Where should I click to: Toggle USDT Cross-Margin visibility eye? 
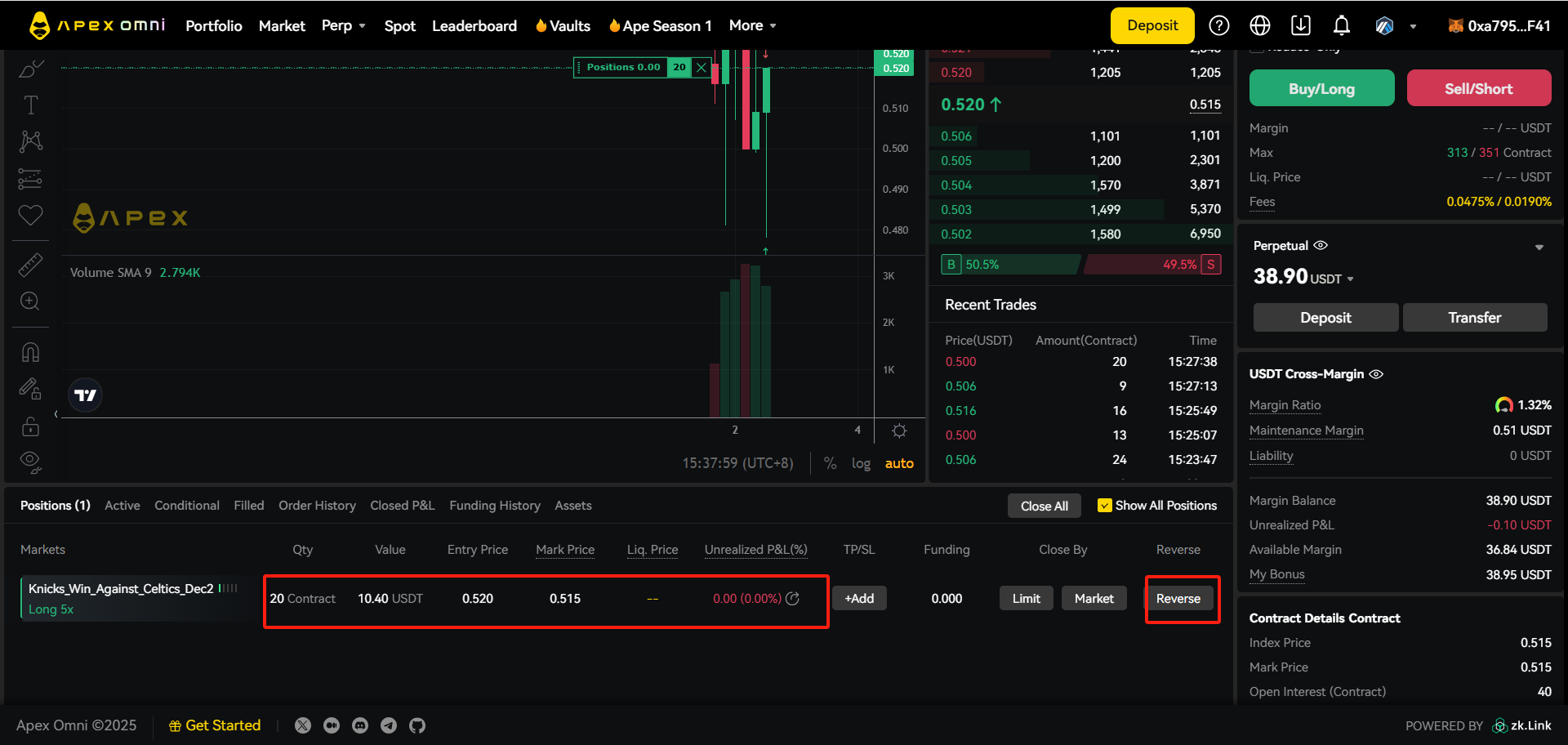pos(1376,374)
